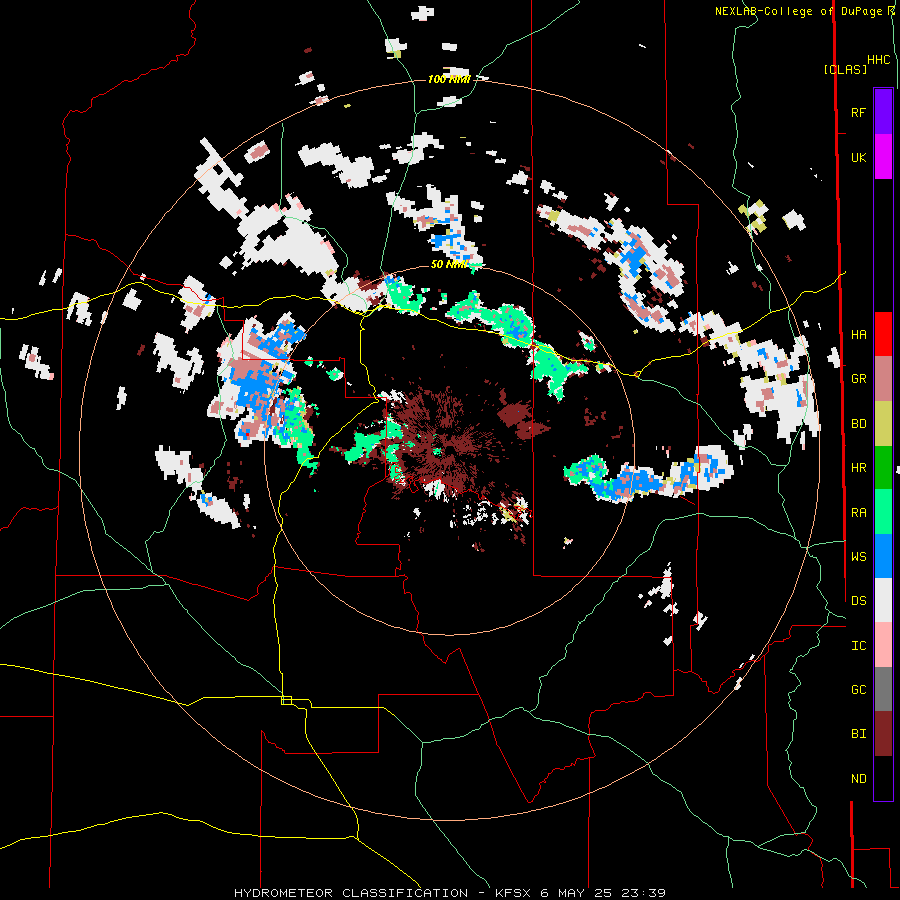
Task: Click the ND legend label
Action: (x=858, y=778)
